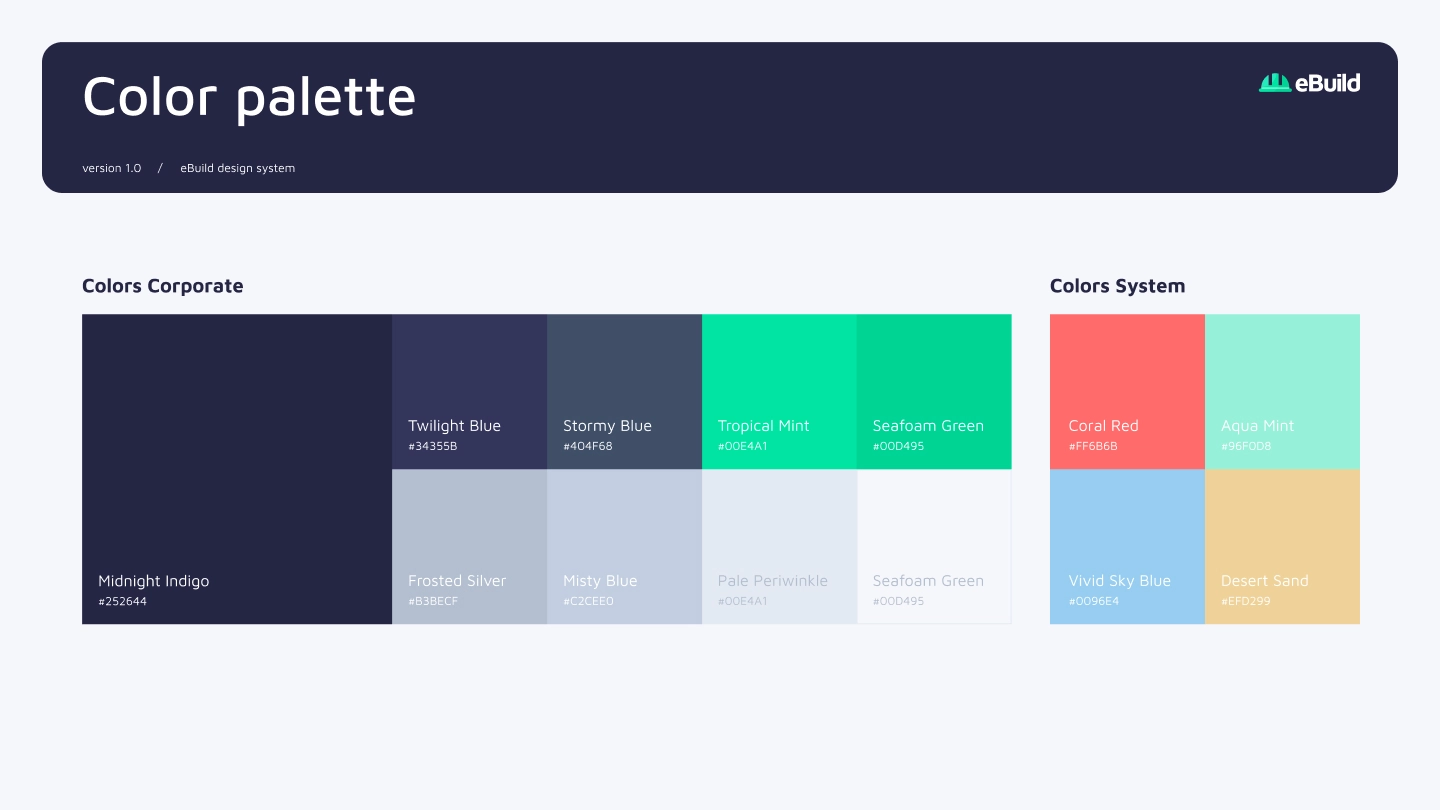Click the white swatch in the bottom row
This screenshot has height=810, width=1440.
pos(934,546)
